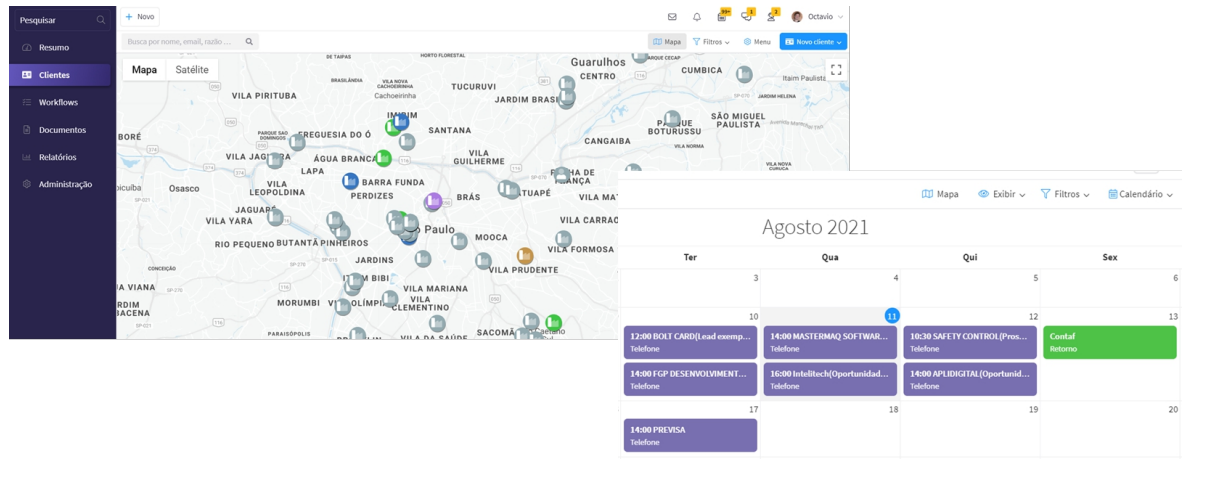Open calendar icon with 99+ badge
This screenshot has width=1205, height=478.
[x=722, y=17]
